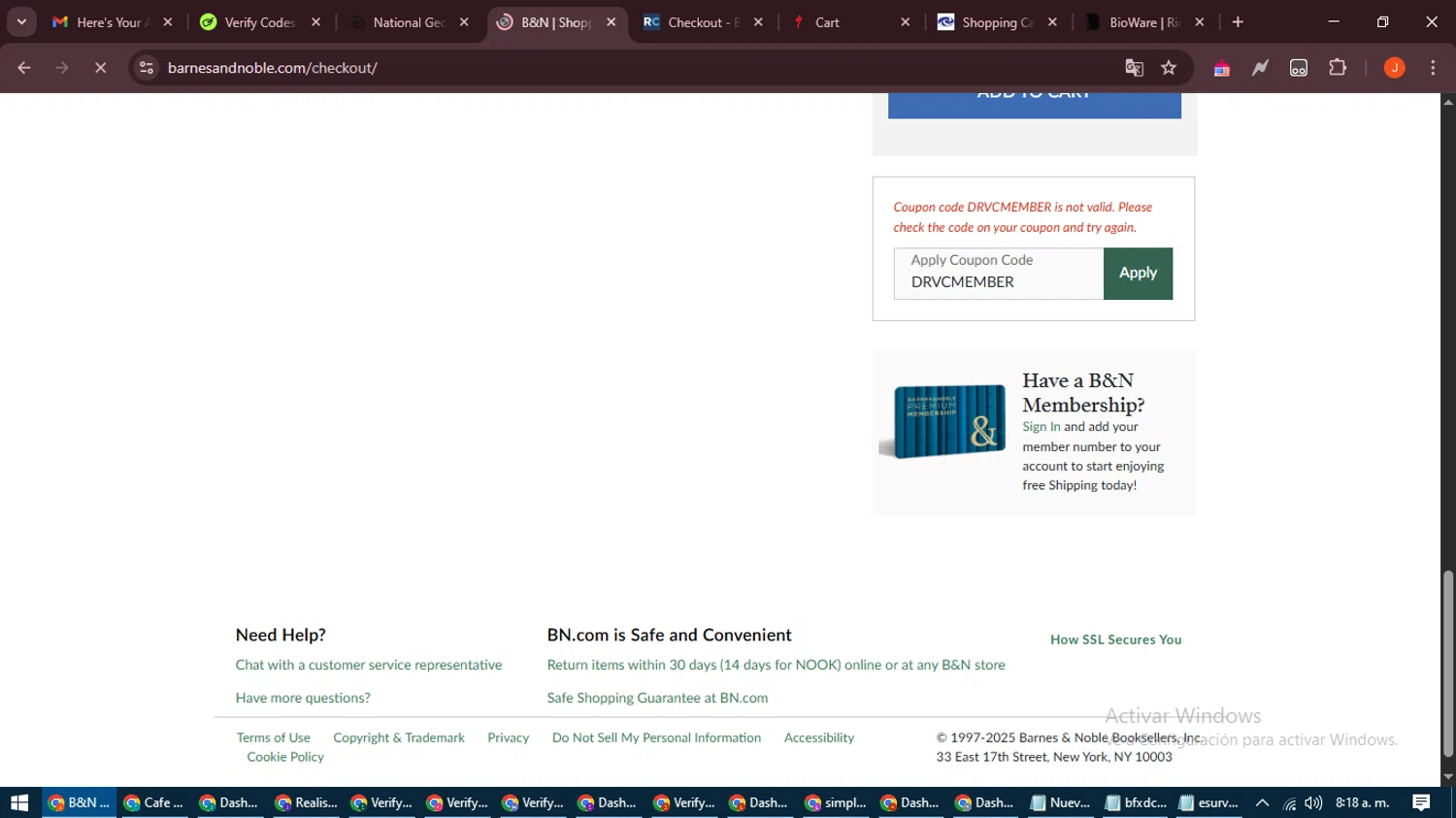Viewport: 1456px width, 818px height.
Task: Open the esurv... Notepad taskbar window
Action: 1209,802
